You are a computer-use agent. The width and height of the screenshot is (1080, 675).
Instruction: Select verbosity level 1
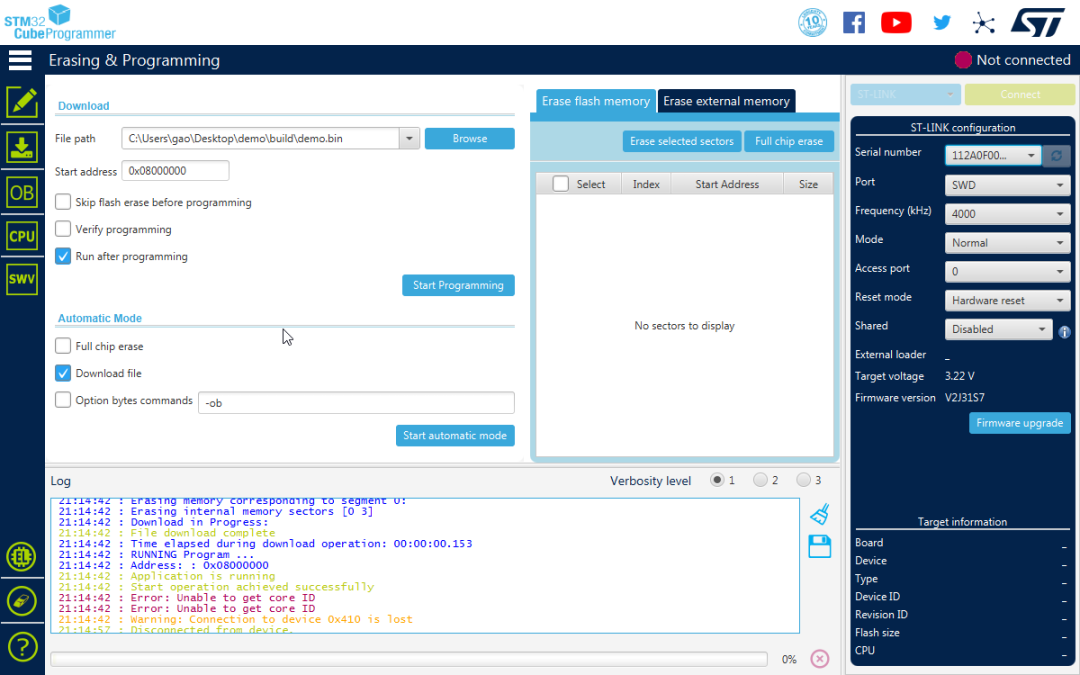[717, 480]
